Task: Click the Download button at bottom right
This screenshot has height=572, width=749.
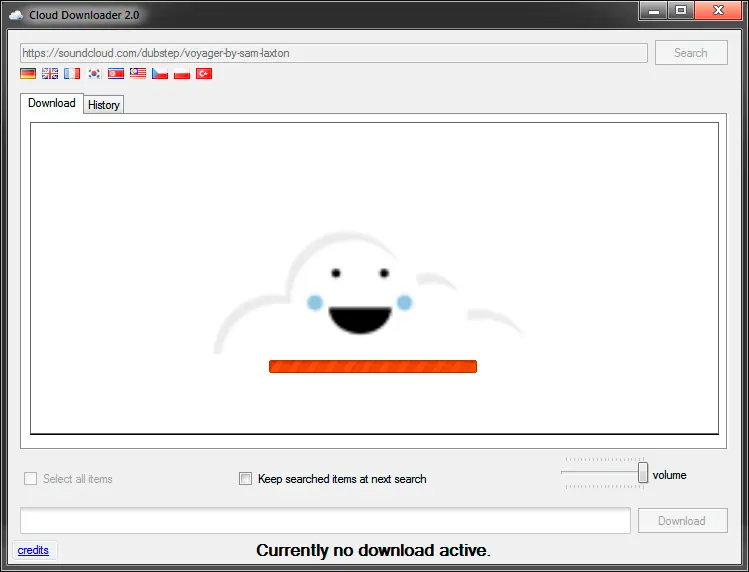Action: pos(683,520)
